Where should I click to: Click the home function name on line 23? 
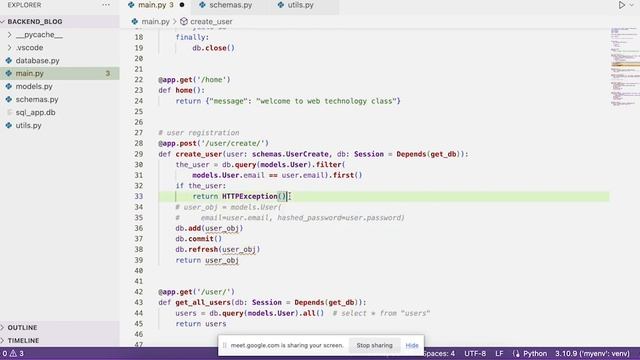click(184, 90)
